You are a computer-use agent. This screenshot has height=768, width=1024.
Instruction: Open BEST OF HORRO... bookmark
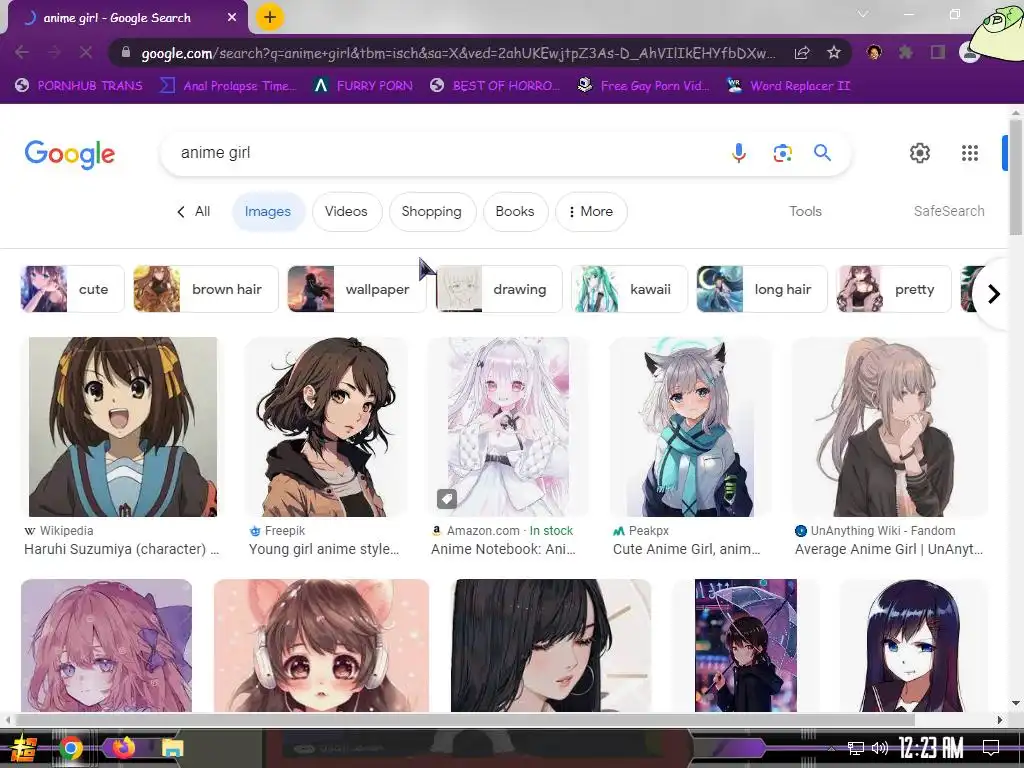[495, 86]
